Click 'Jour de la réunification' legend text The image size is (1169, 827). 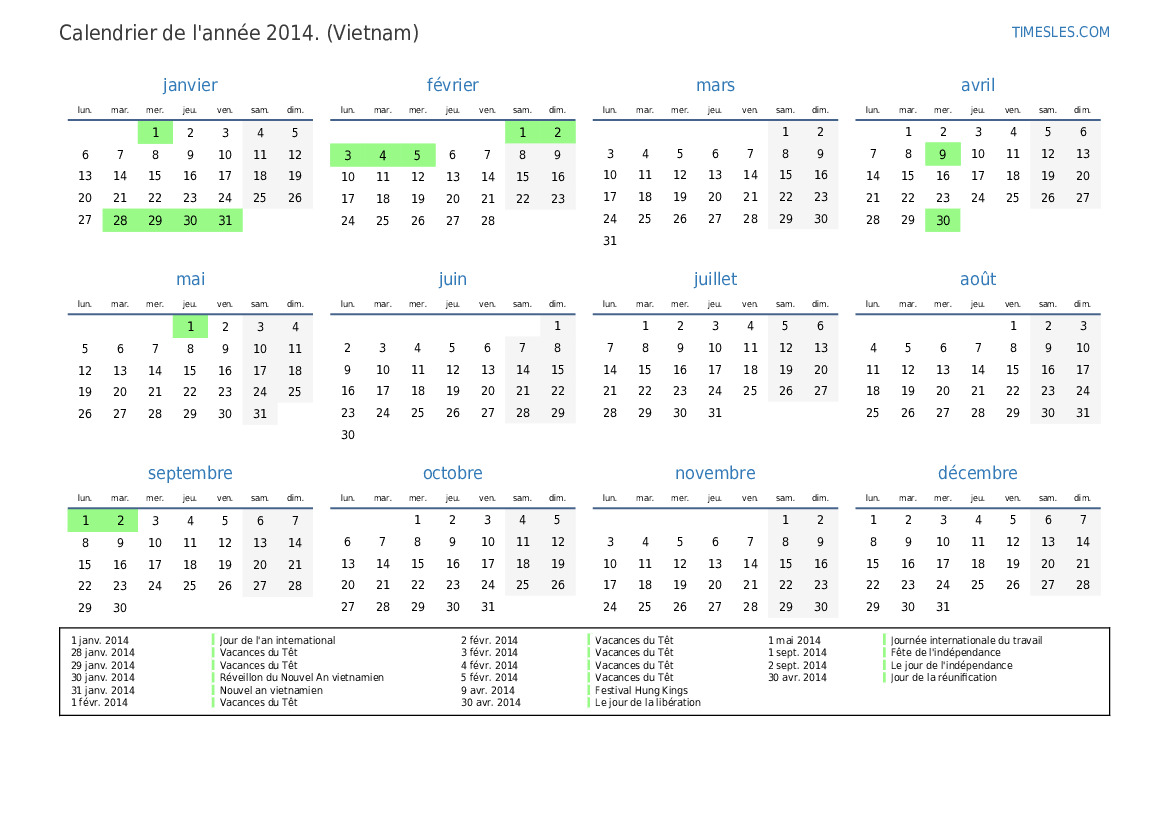coord(943,678)
